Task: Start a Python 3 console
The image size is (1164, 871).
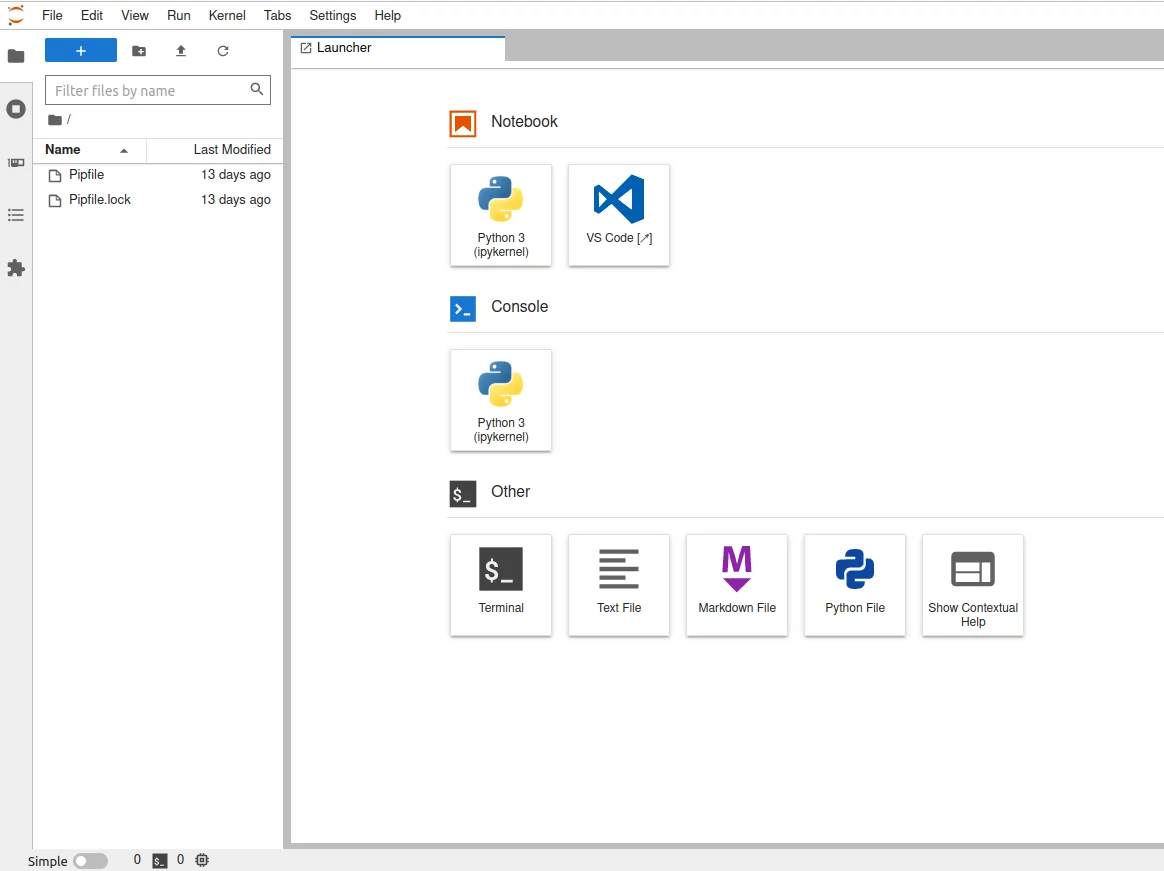Action: click(501, 400)
